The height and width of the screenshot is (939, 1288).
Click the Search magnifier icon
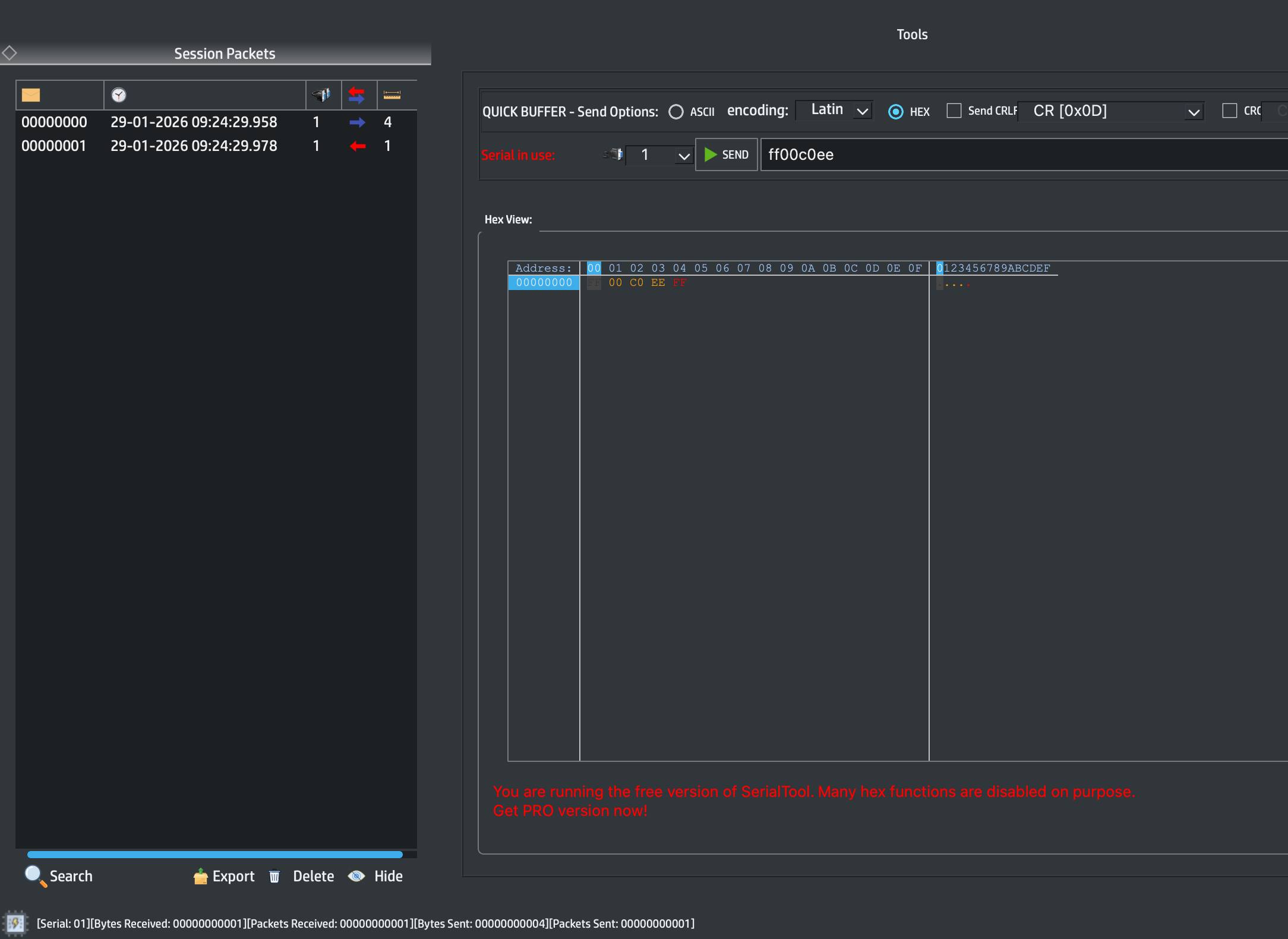35,876
